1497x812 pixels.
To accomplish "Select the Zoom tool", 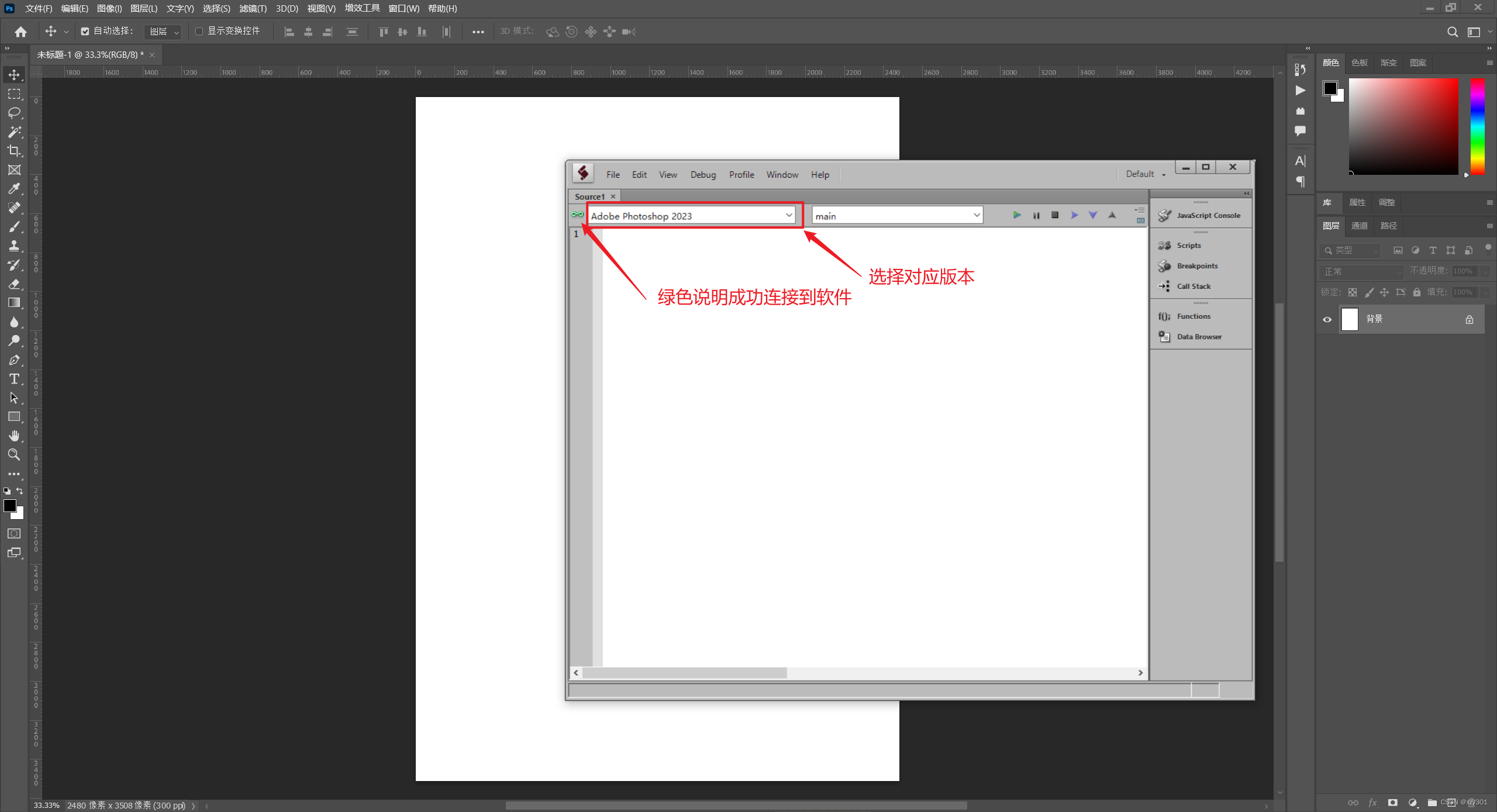I will pos(14,454).
